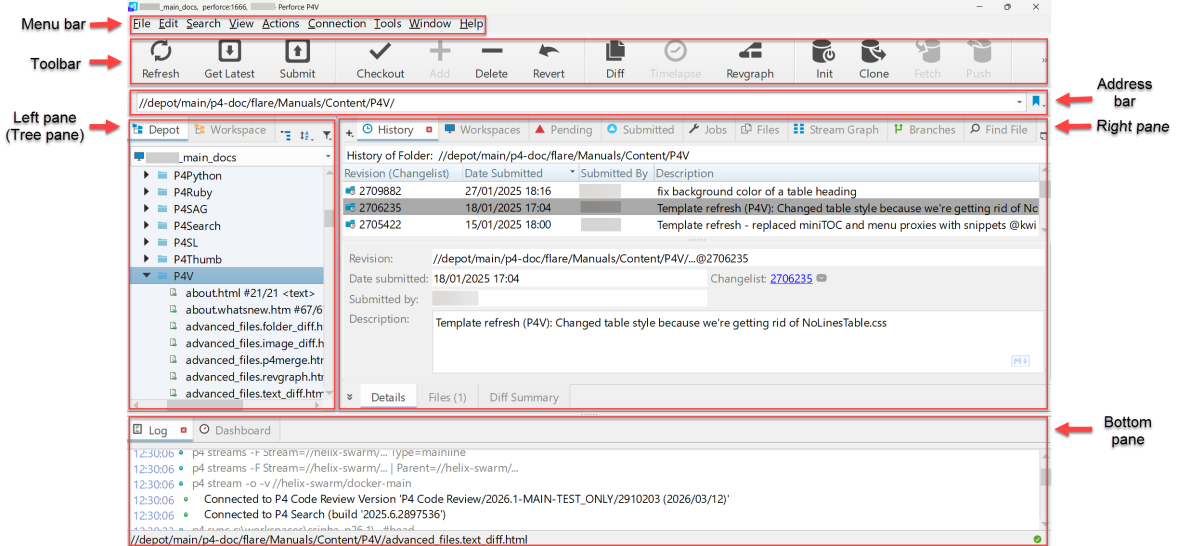Screen dimensions: 1177x546
Task: Click log line 'Connected to P4 Search'
Action: pyautogui.click(x=325, y=514)
